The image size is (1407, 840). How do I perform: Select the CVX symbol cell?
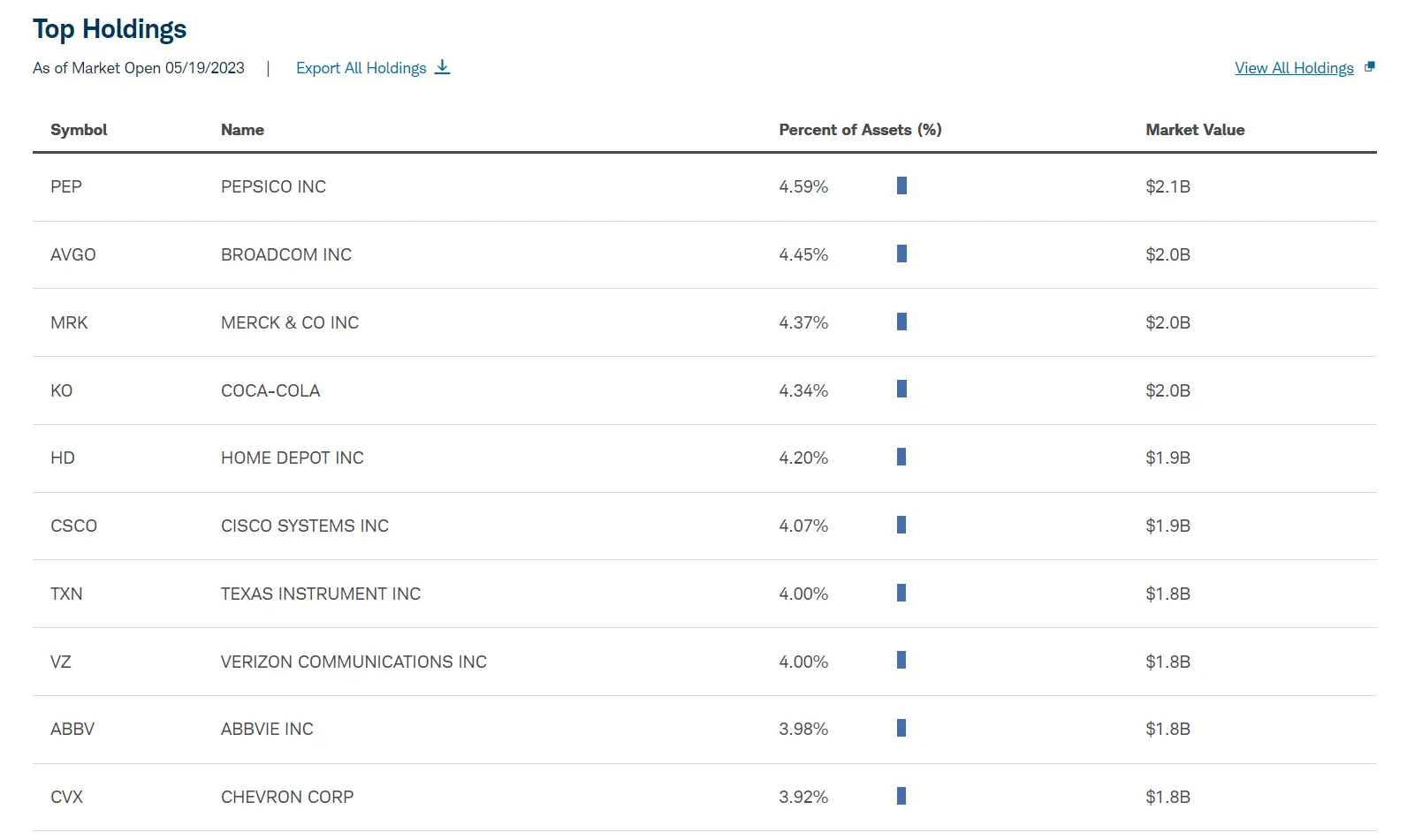67,797
